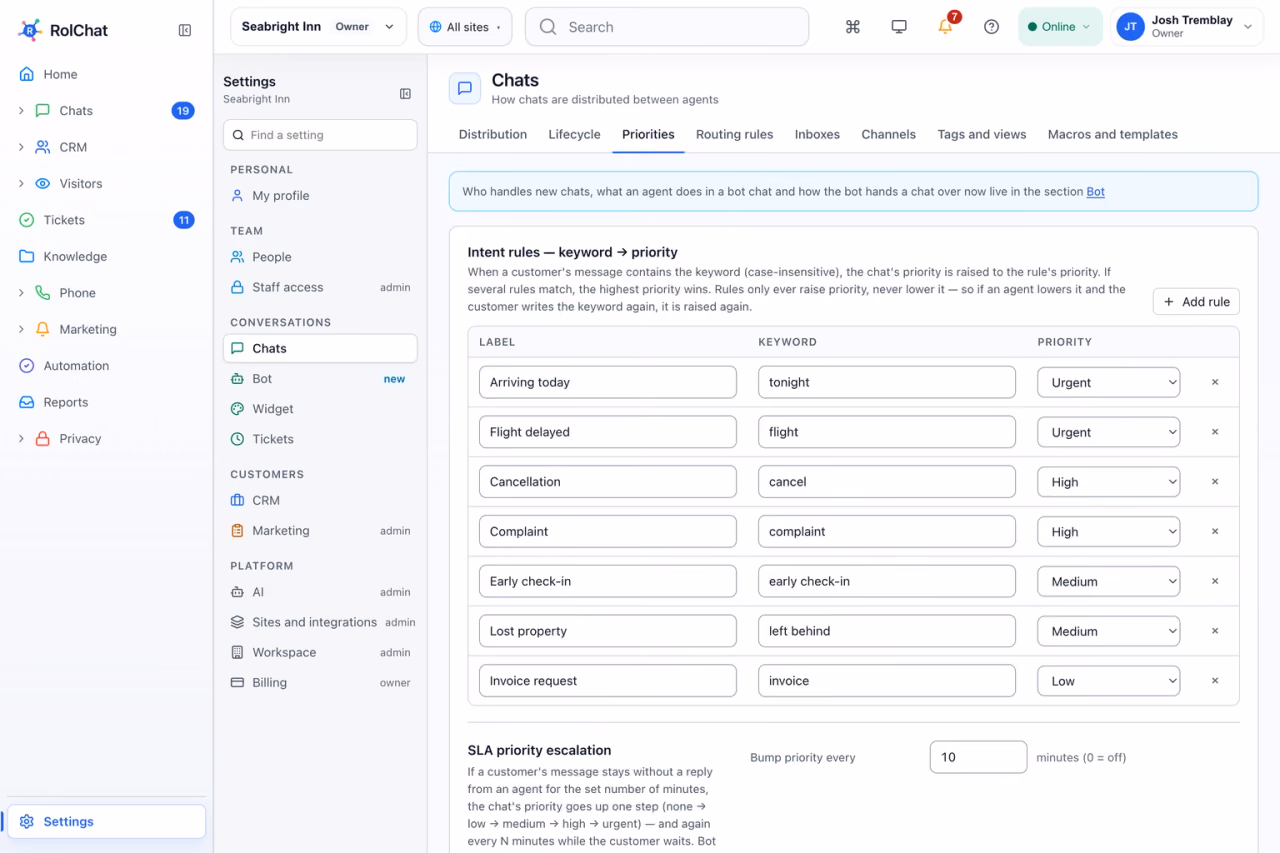Open the command palette icon
This screenshot has height=853, width=1280.
(853, 27)
